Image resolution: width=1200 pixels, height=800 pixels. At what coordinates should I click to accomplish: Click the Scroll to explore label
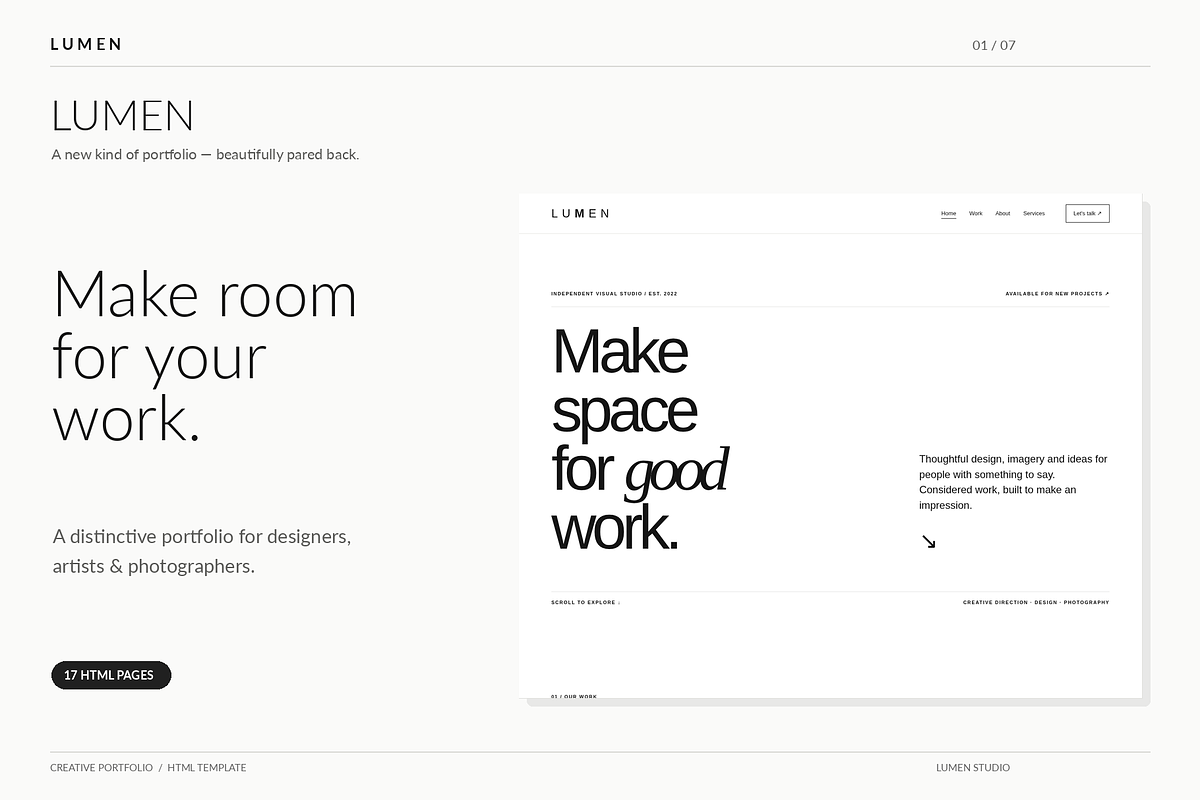click(585, 602)
